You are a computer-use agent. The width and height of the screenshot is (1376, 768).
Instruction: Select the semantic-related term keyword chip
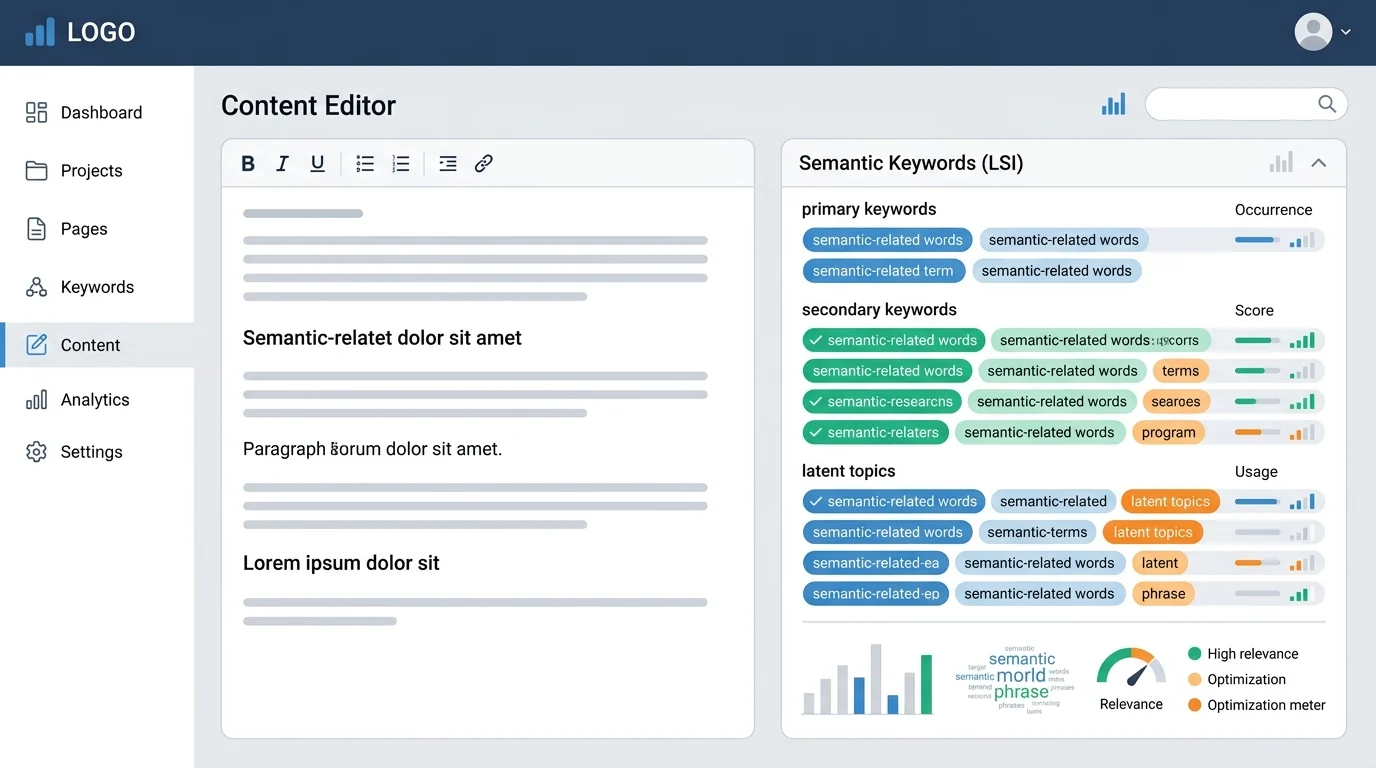(884, 271)
